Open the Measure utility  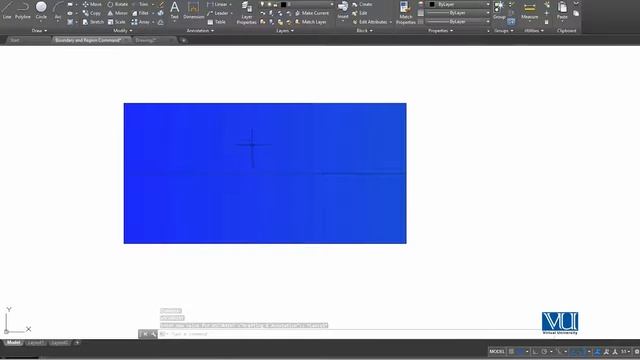529,10
